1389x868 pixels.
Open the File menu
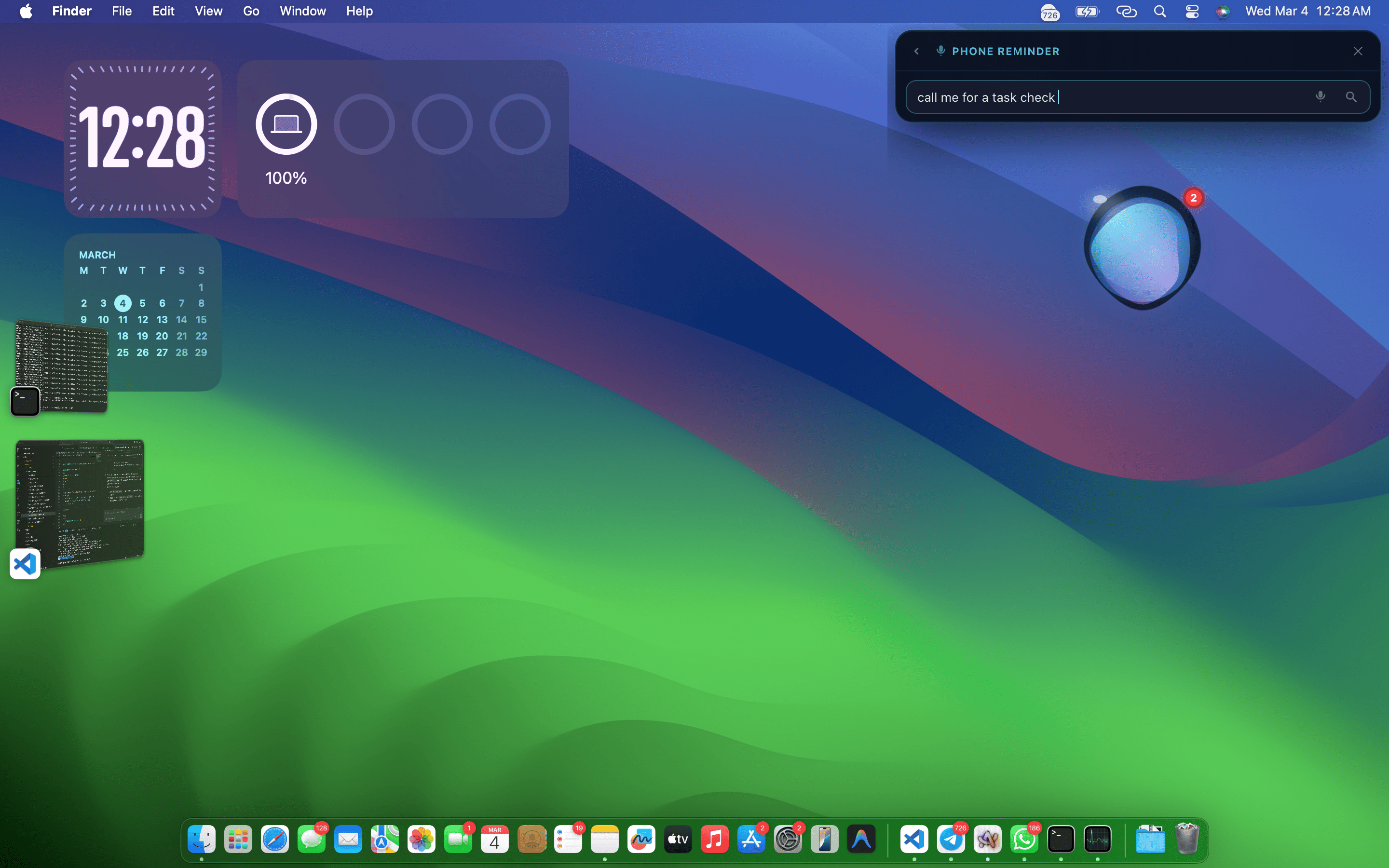click(122, 12)
